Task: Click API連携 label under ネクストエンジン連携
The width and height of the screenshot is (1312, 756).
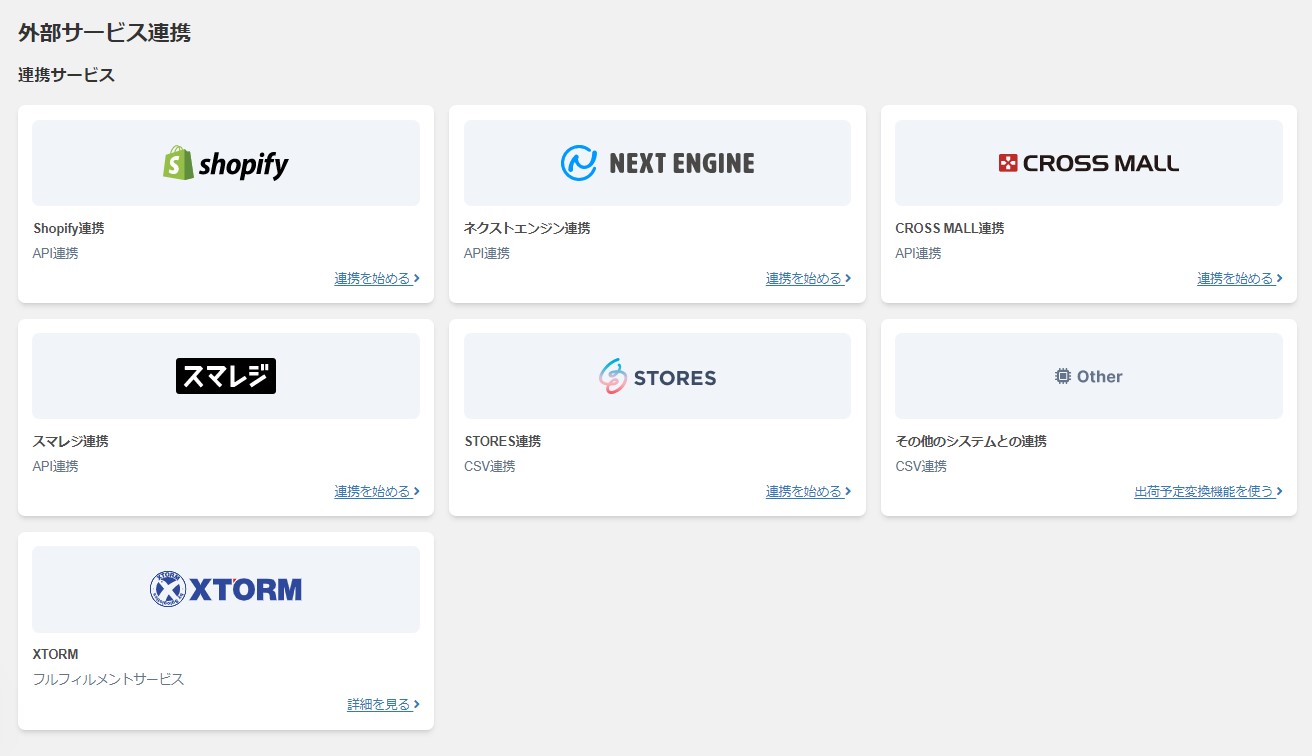Action: (x=487, y=253)
